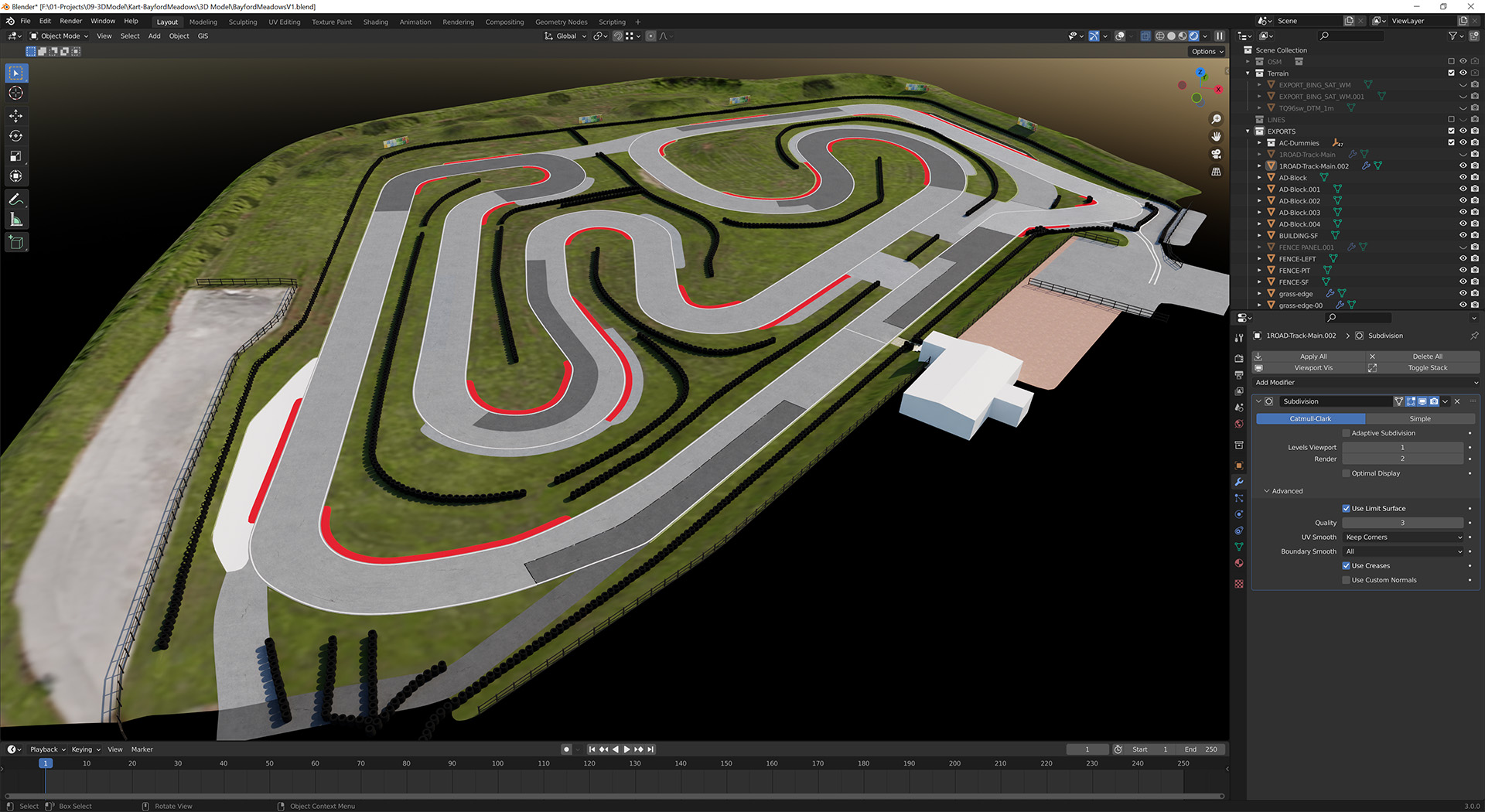Toggle Terrain collection exclude checkbox

(1451, 73)
